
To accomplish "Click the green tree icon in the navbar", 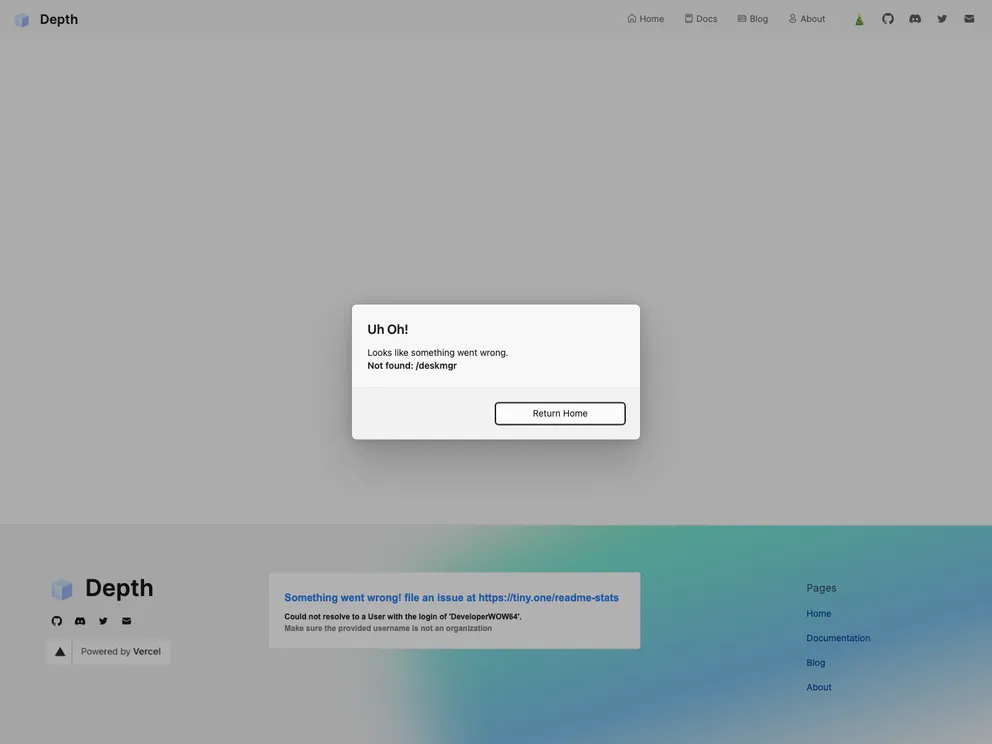I will click(858, 18).
